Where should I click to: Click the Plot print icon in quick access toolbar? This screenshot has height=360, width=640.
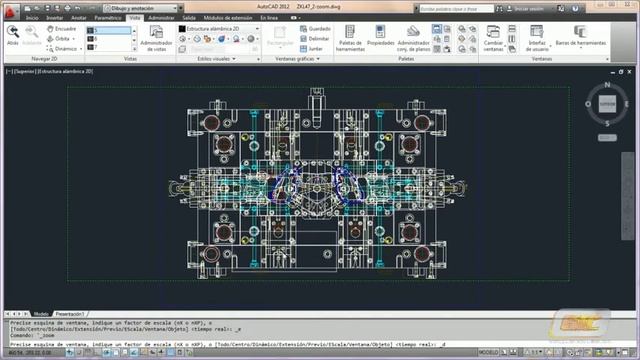pyautogui.click(x=67, y=8)
